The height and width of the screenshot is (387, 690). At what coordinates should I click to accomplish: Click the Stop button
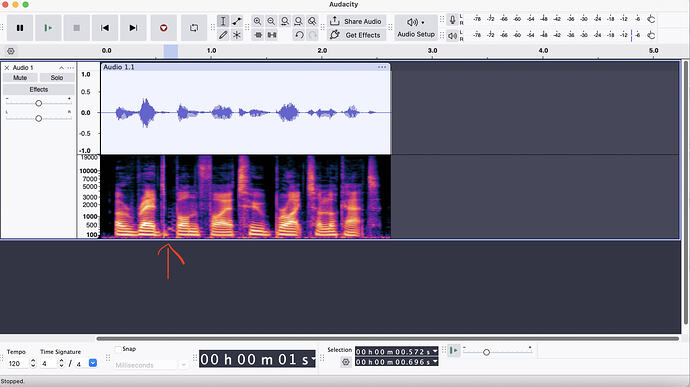77,28
